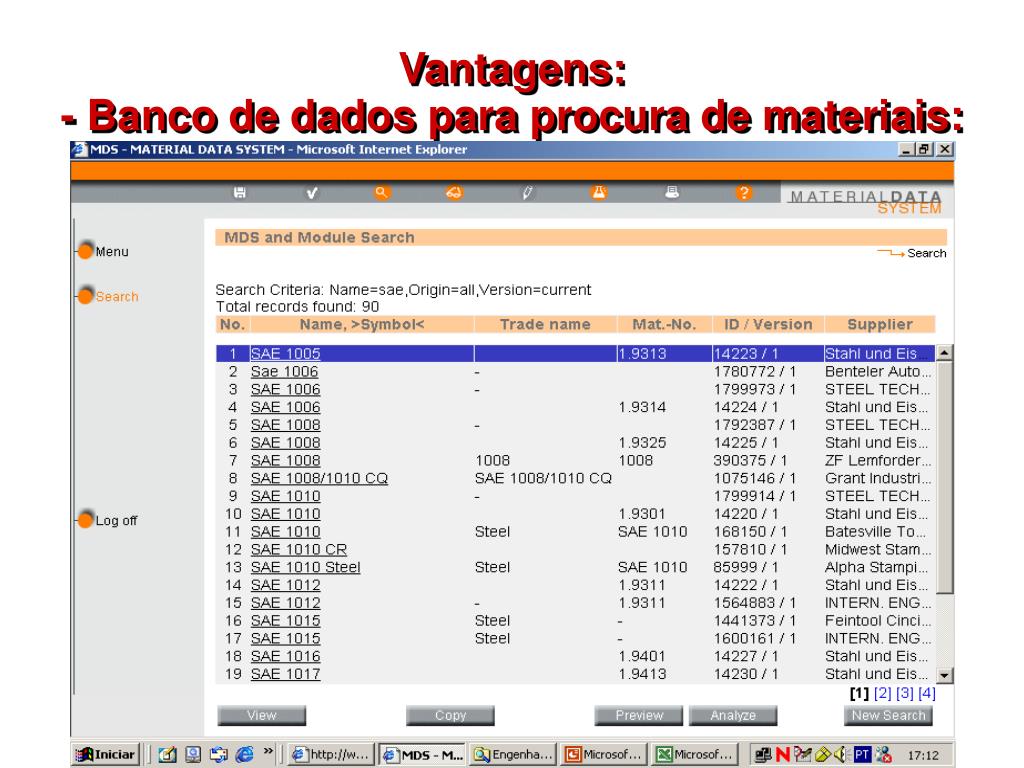
Task: Click the printer toolbar icon
Action: point(672,192)
